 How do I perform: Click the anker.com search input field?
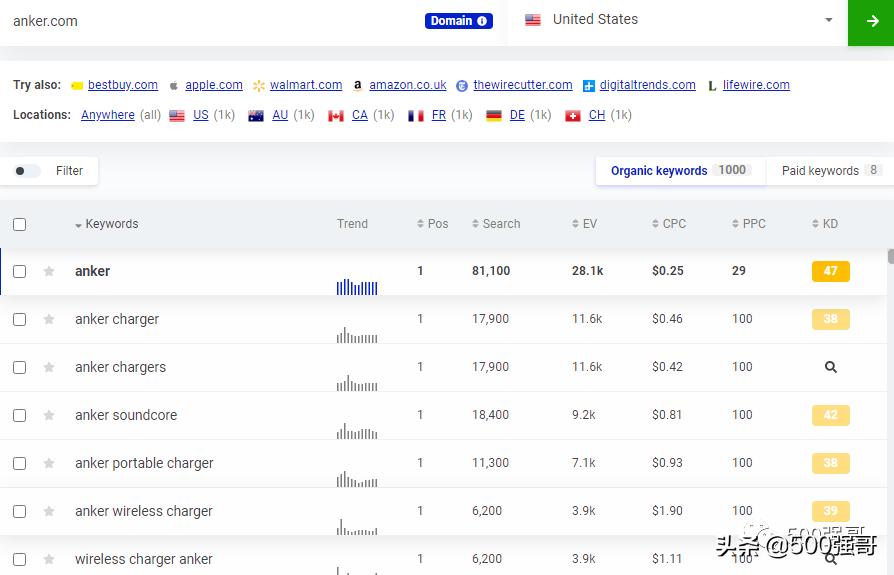click(211, 22)
